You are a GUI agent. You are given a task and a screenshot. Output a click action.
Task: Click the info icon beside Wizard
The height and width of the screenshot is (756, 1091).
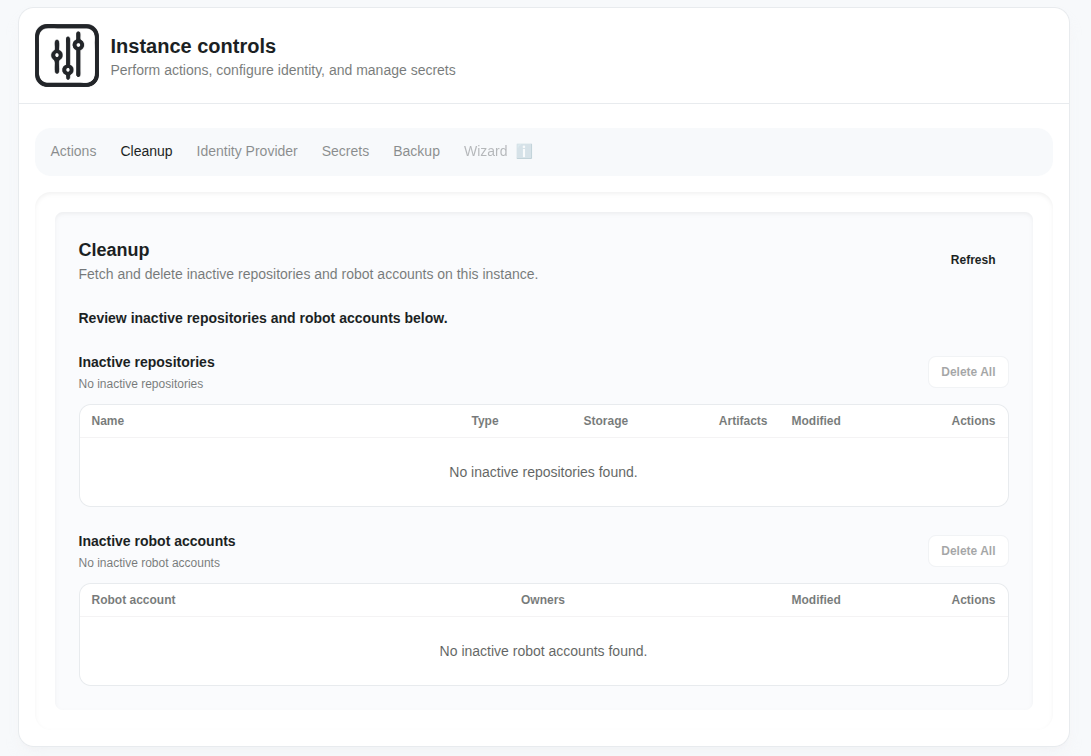(x=524, y=152)
